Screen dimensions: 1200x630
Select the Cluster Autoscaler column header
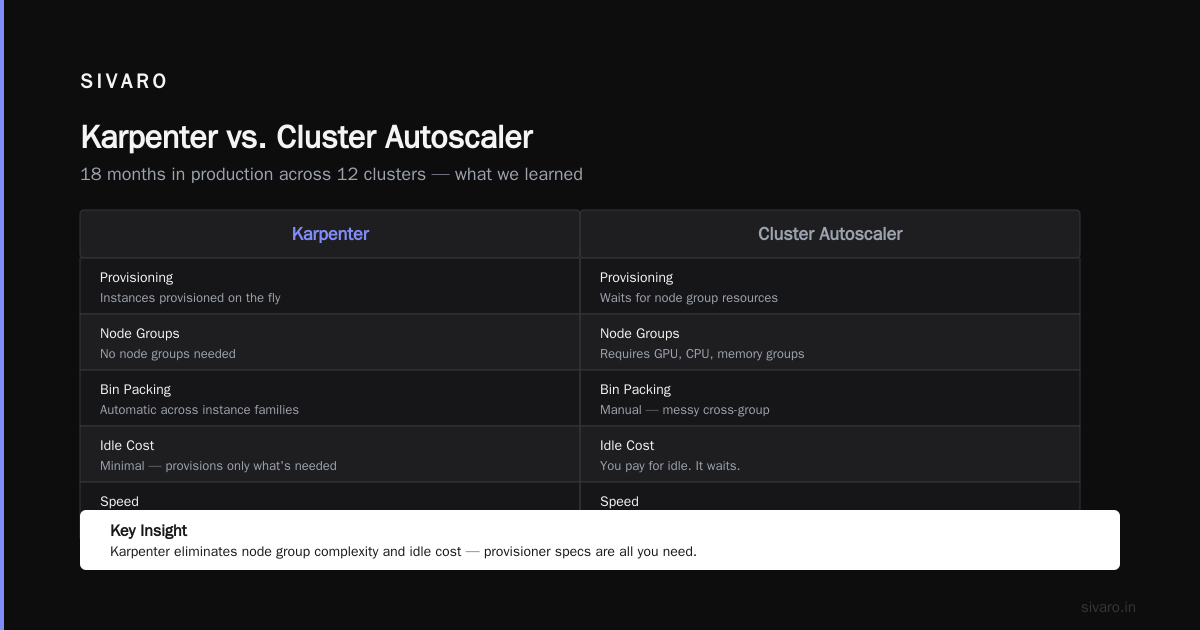830,234
